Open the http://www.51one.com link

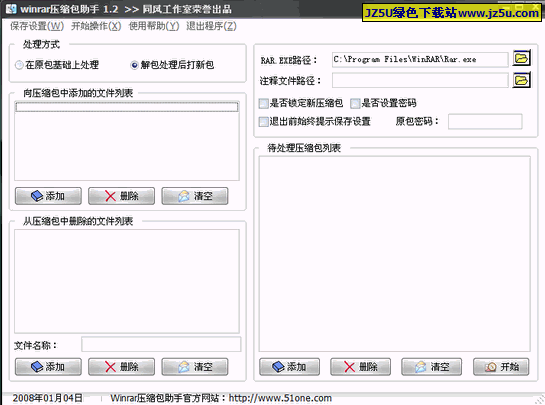coord(280,398)
